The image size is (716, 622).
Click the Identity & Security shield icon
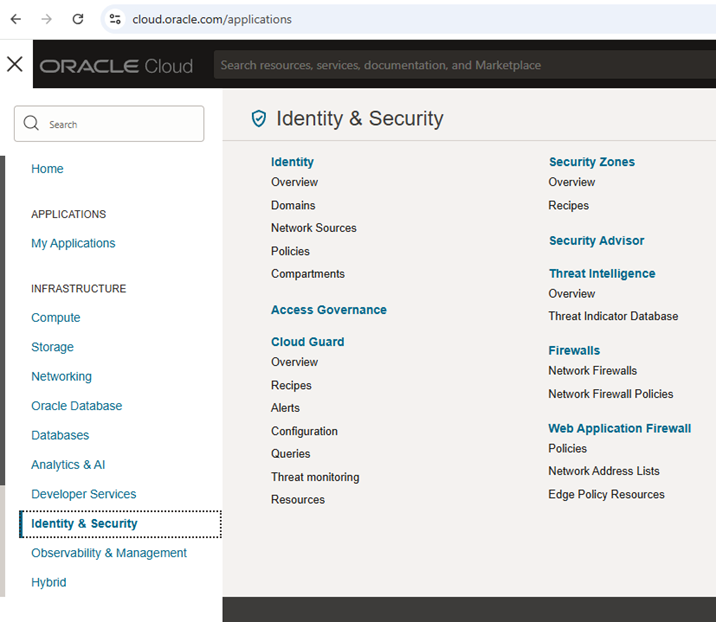258,118
